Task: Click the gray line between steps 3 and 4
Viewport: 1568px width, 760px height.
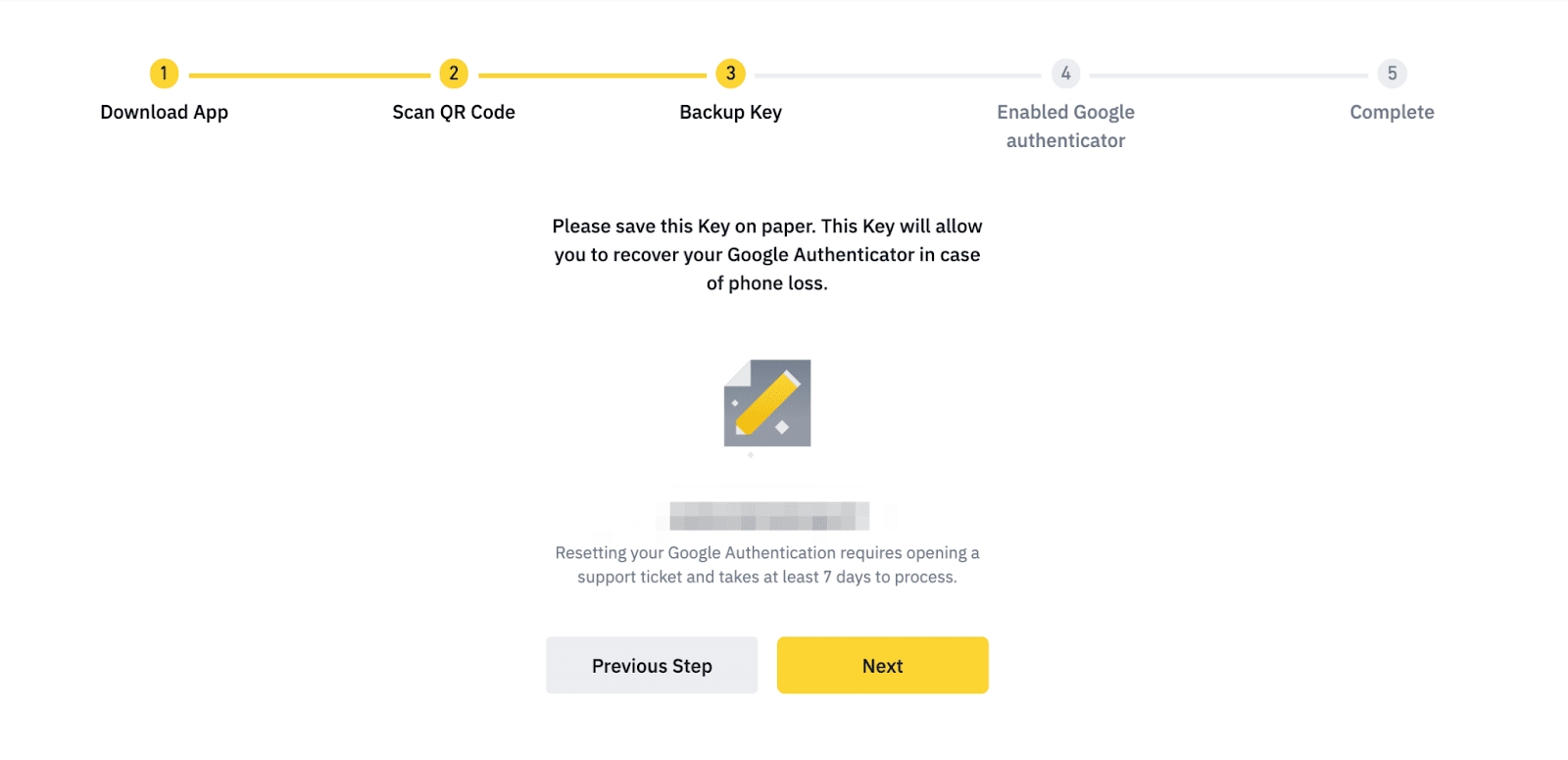Action: pyautogui.click(x=897, y=75)
